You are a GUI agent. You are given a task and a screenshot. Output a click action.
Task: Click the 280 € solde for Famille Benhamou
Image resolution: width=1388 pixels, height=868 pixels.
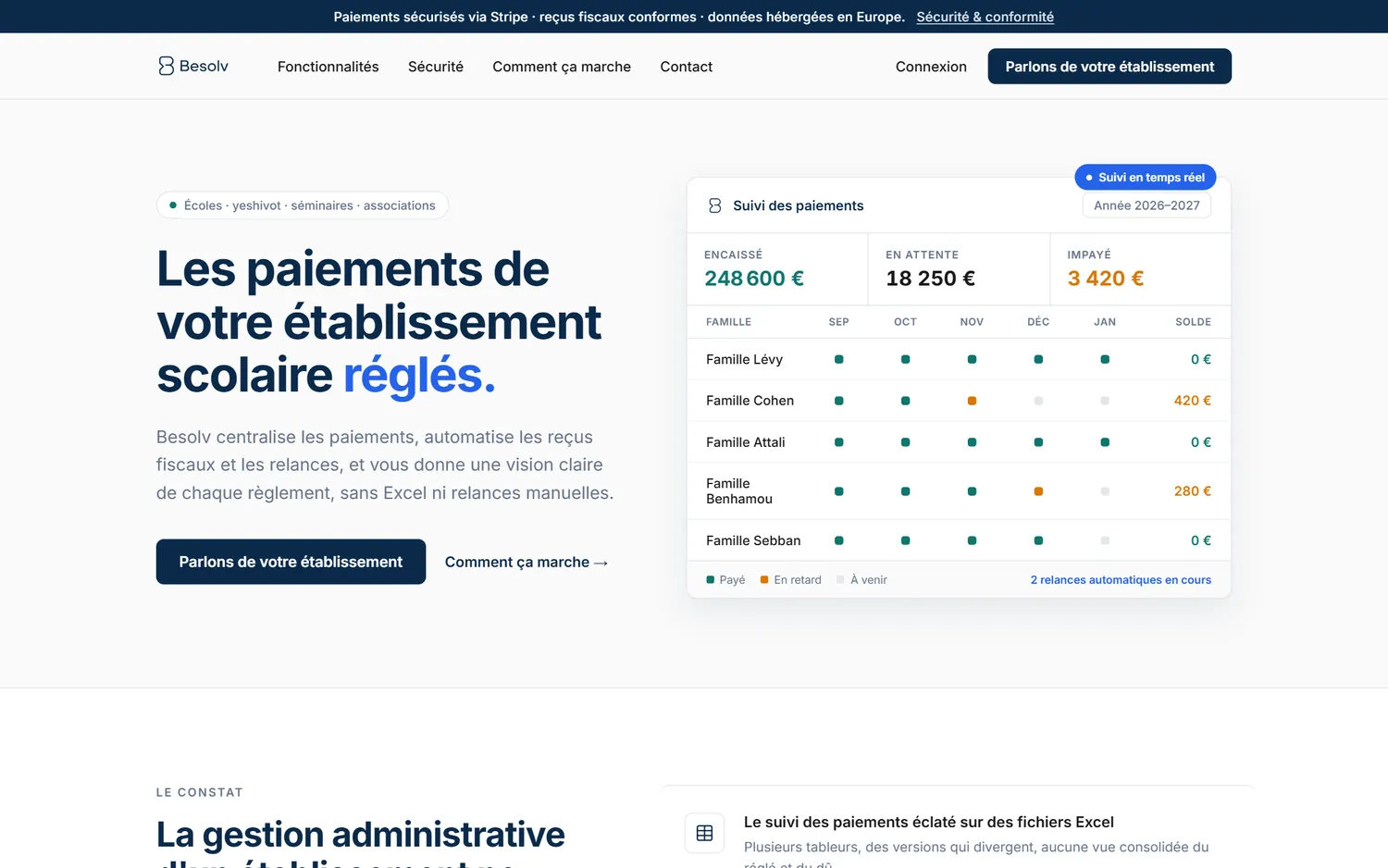1192,491
